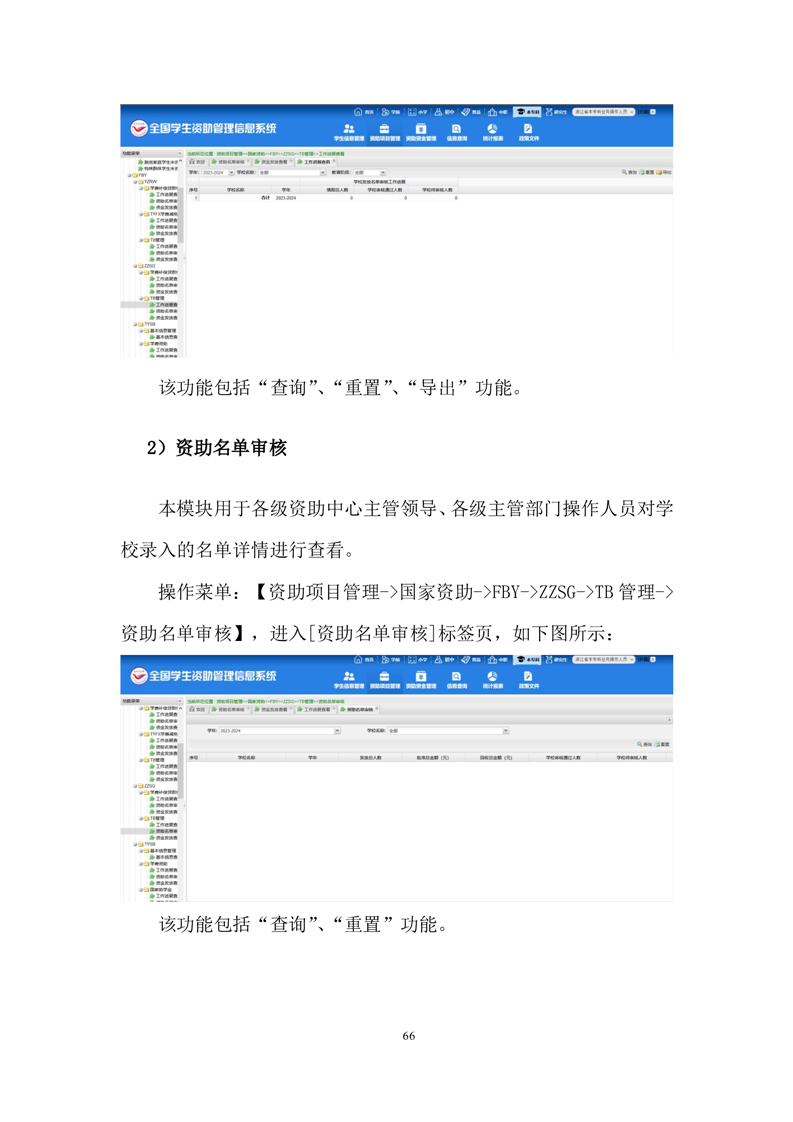Open 学生信息管理 module in second screenshot

click(349, 680)
